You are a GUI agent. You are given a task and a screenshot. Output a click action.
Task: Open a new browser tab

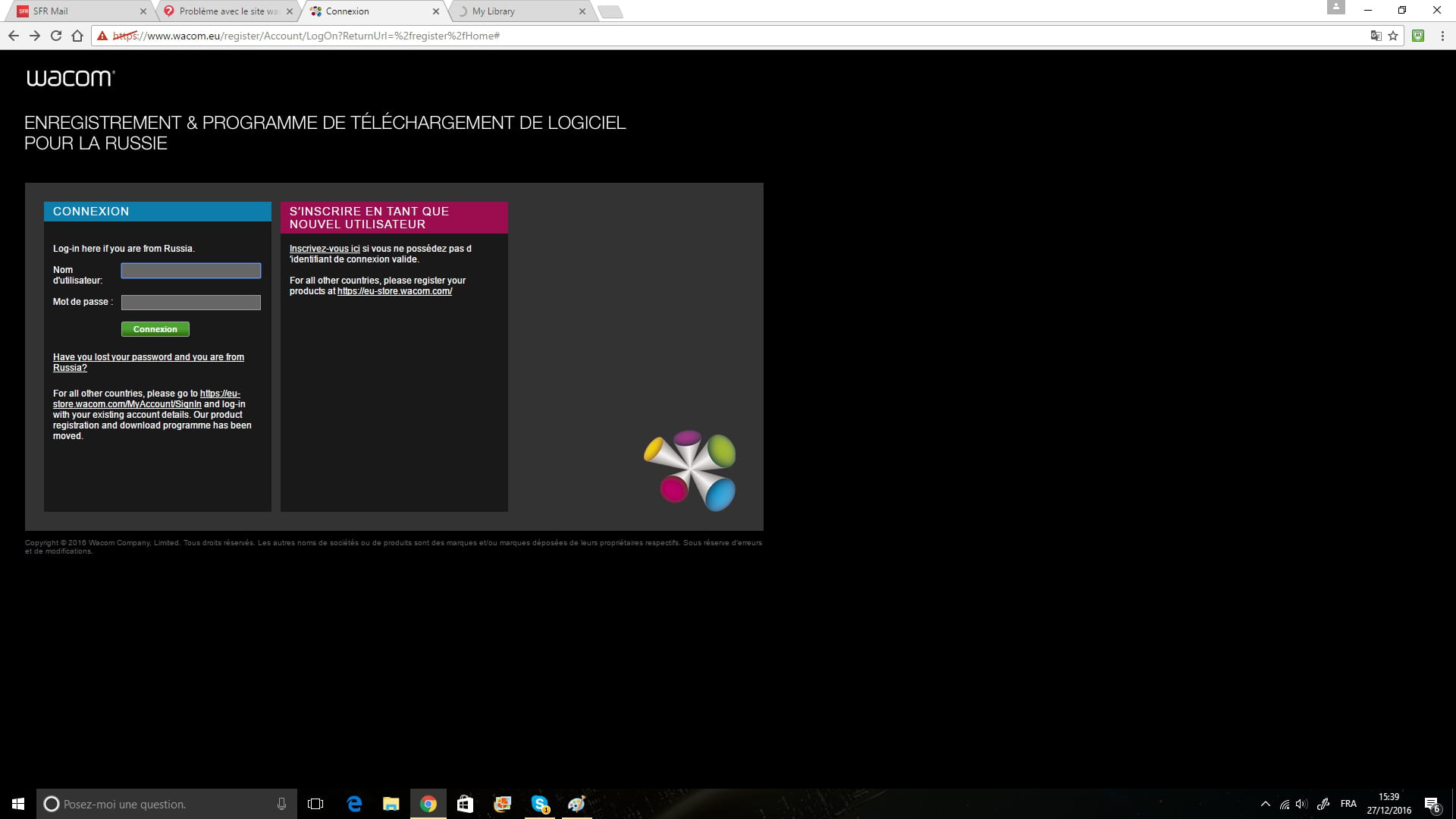pyautogui.click(x=610, y=11)
